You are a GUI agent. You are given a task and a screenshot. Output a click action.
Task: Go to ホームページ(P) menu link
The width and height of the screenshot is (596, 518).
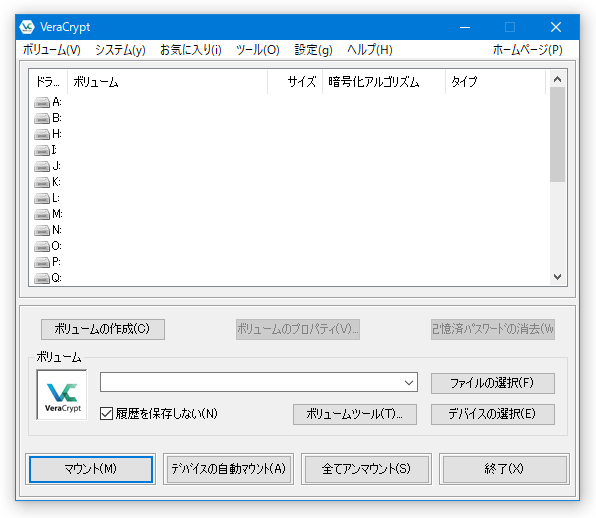528,50
